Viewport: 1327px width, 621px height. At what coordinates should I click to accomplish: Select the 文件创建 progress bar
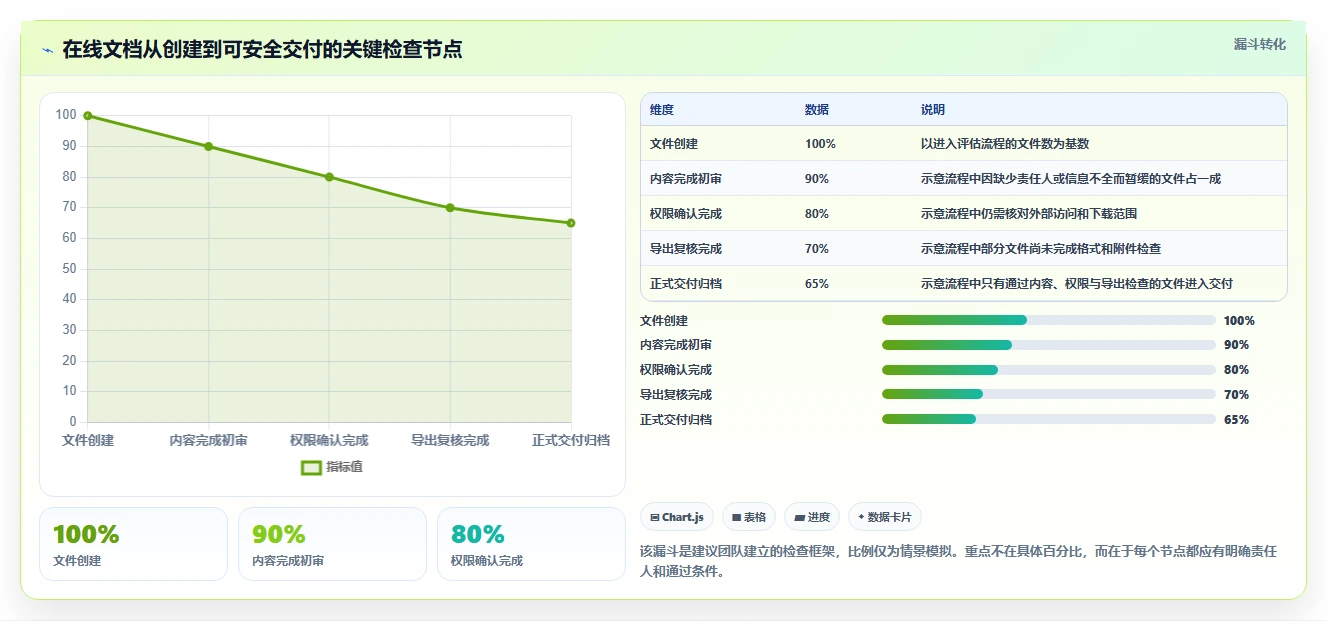click(x=1048, y=320)
